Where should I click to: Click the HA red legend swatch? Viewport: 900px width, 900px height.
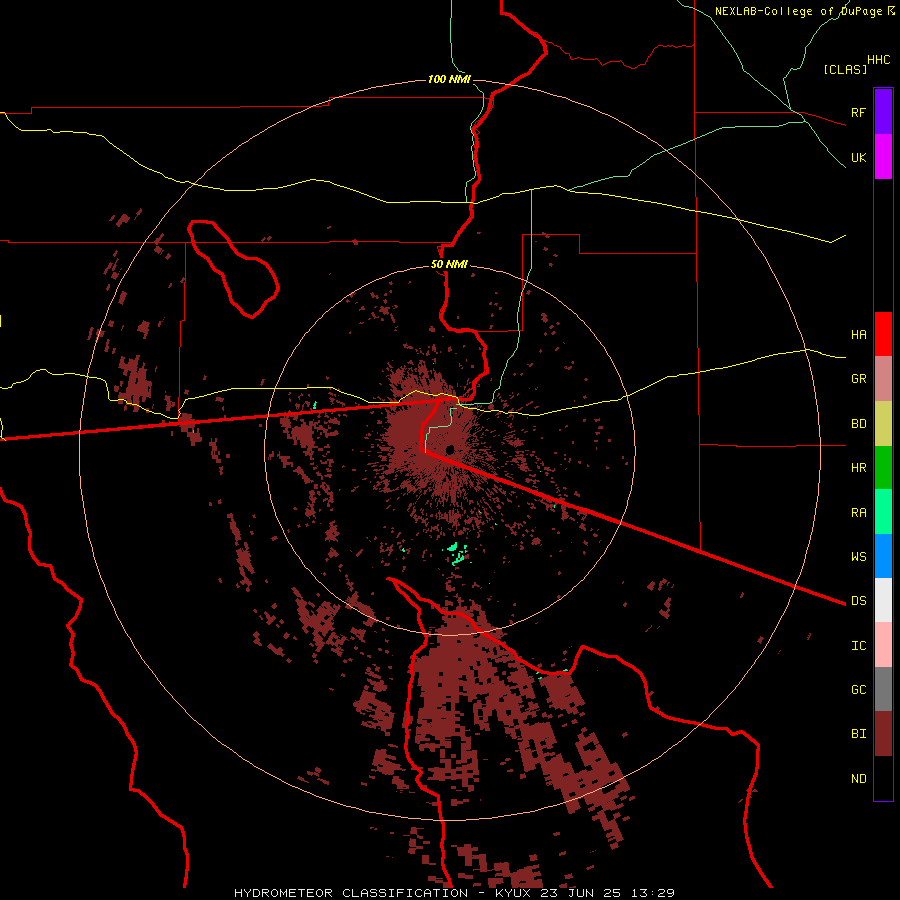coord(883,334)
